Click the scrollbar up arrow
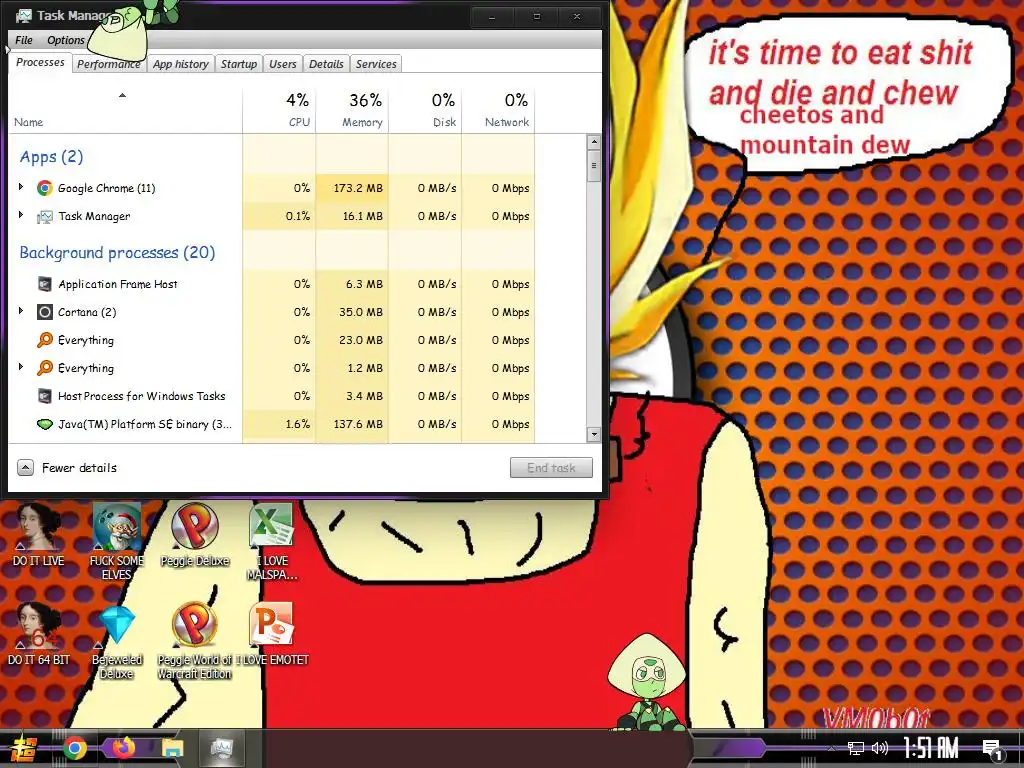The height and width of the screenshot is (768, 1024). 594,142
